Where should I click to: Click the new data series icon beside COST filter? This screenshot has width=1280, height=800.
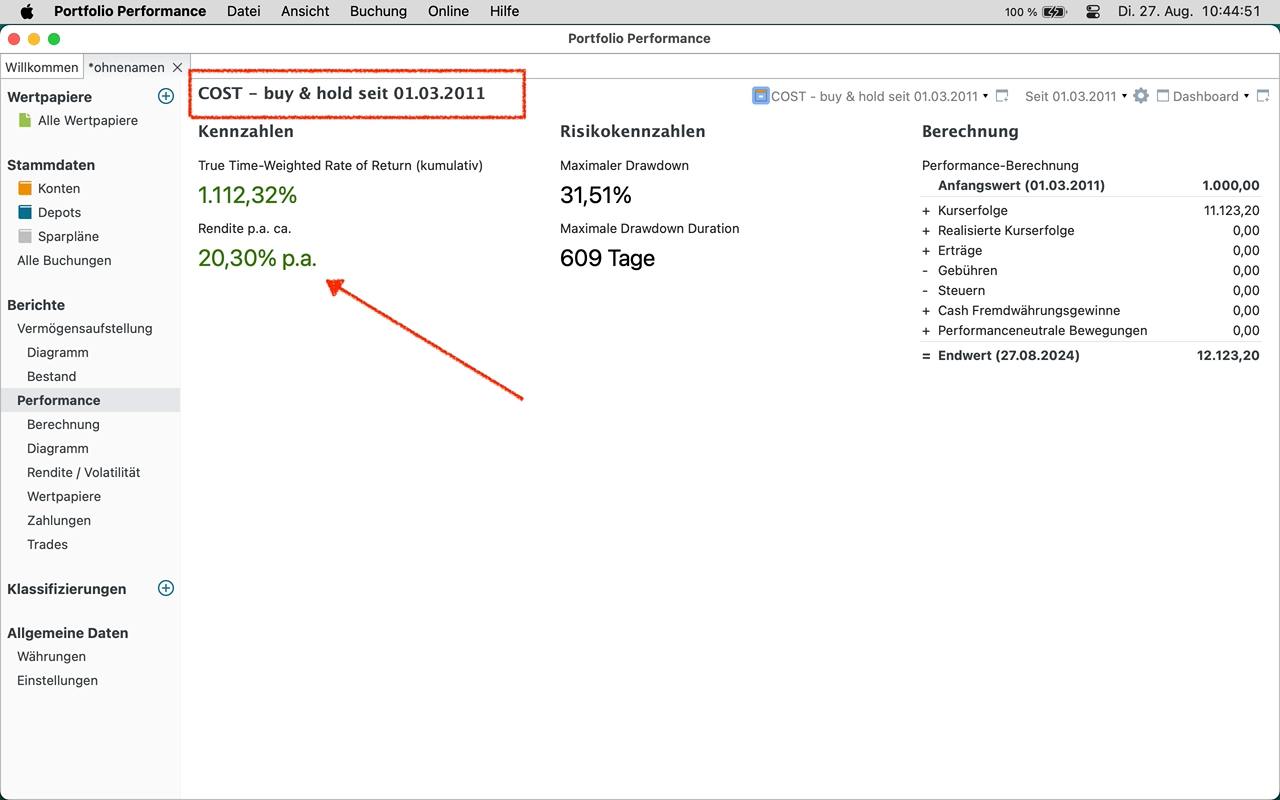click(1002, 96)
